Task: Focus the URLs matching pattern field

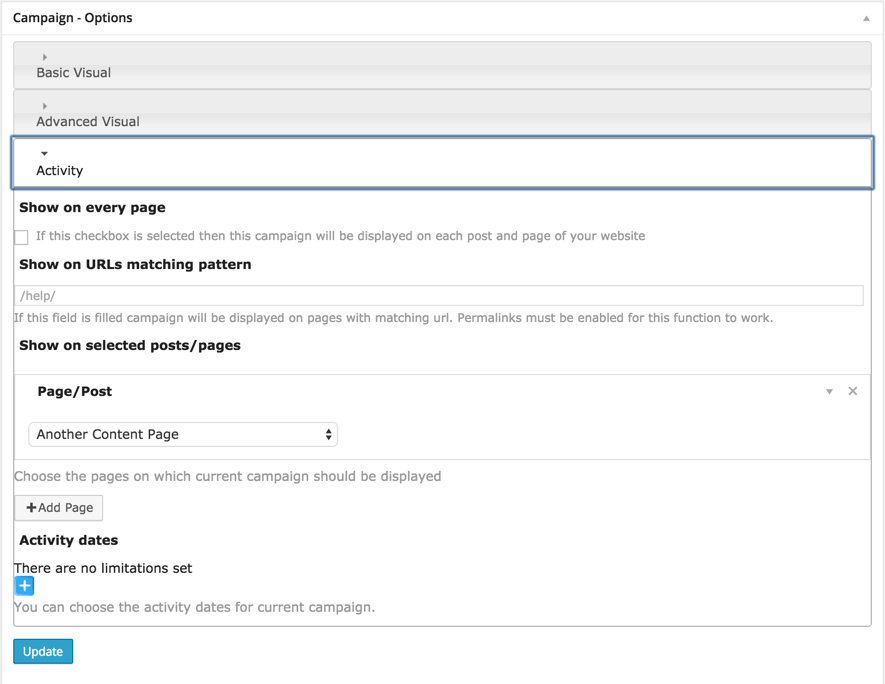Action: 439,296
